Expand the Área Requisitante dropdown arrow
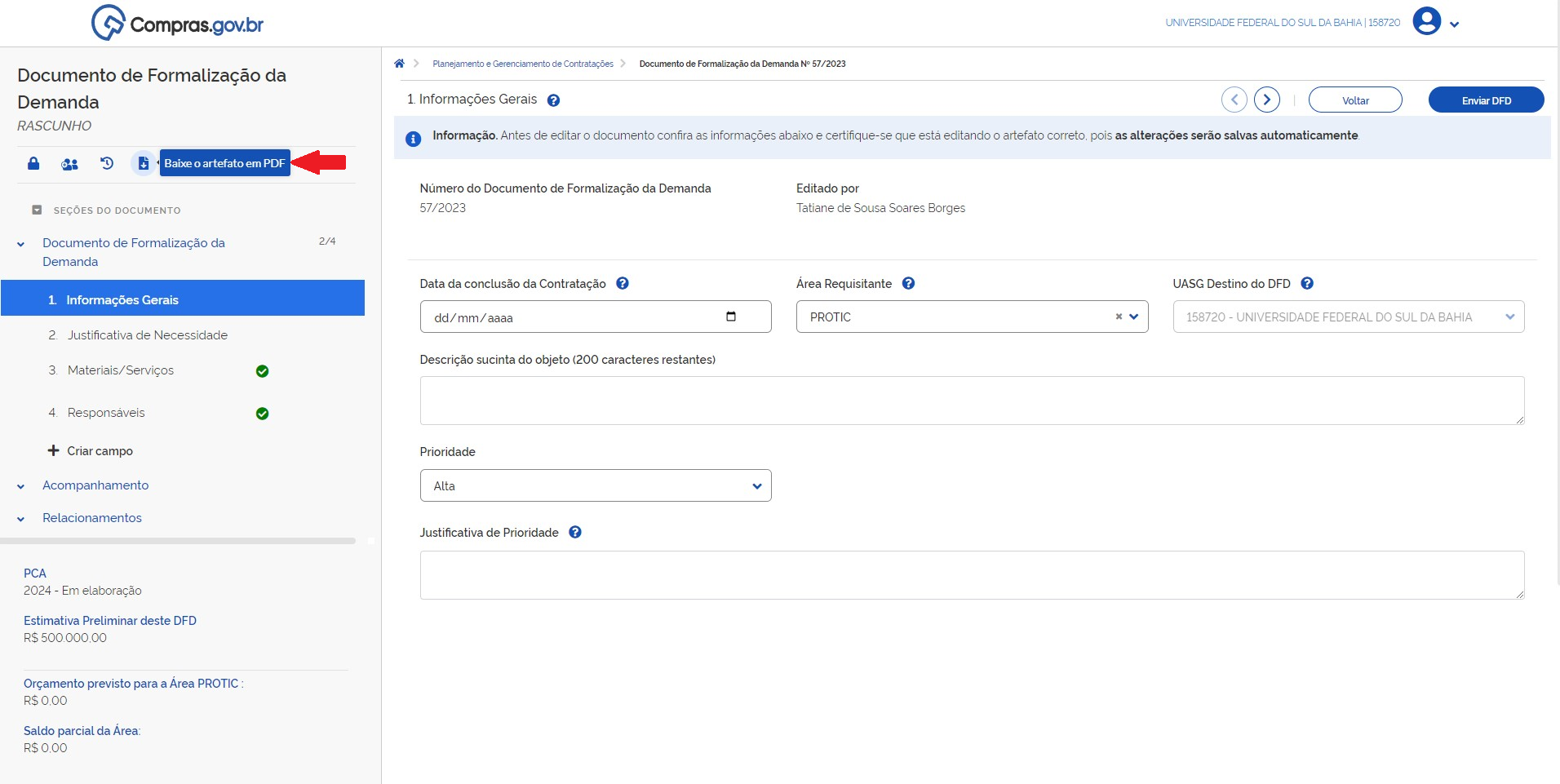This screenshot has height=784, width=1560. [x=1134, y=317]
